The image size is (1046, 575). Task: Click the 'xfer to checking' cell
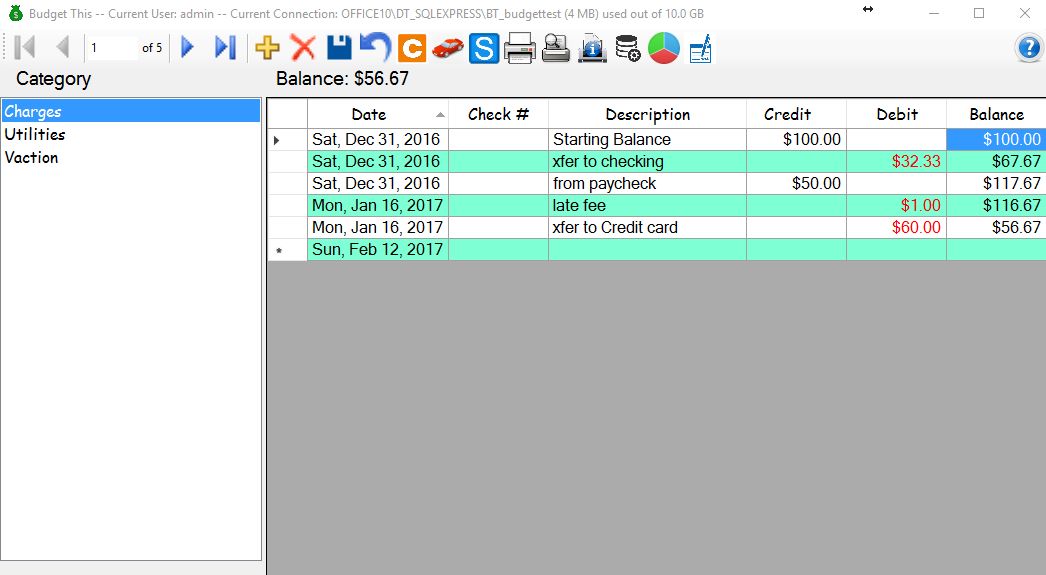(647, 161)
